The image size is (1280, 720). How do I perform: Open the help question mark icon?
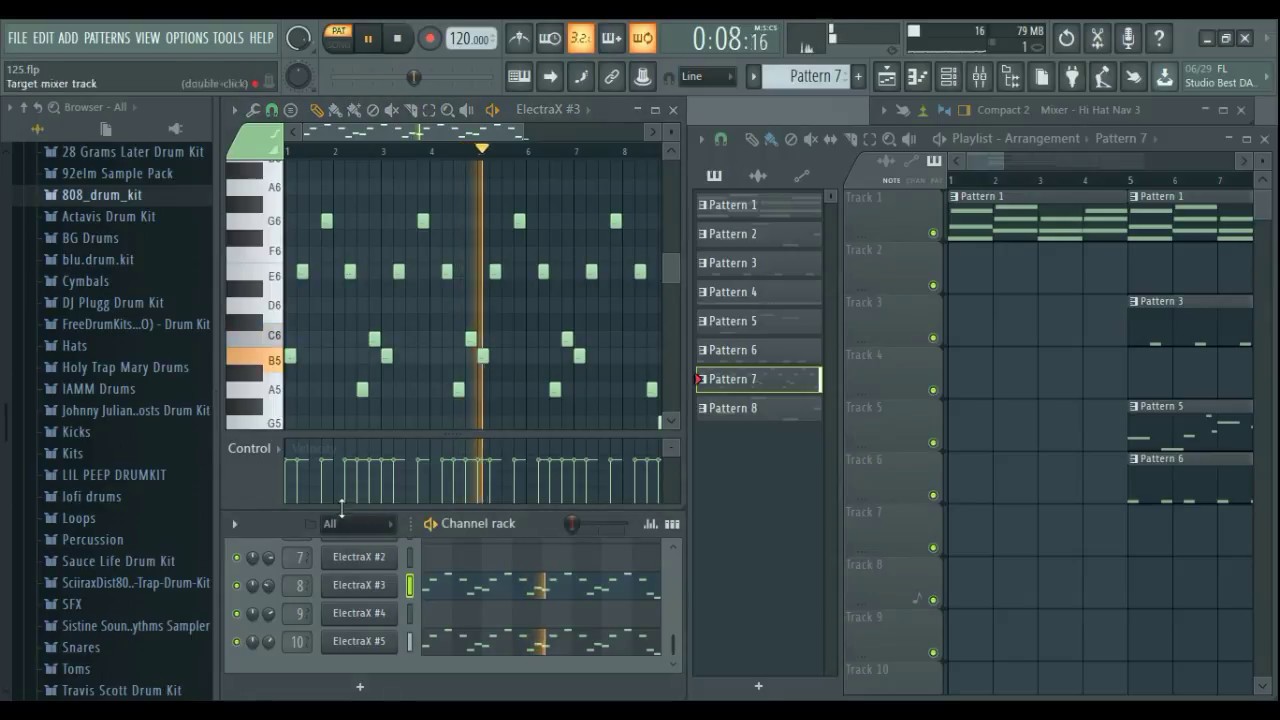[1159, 39]
